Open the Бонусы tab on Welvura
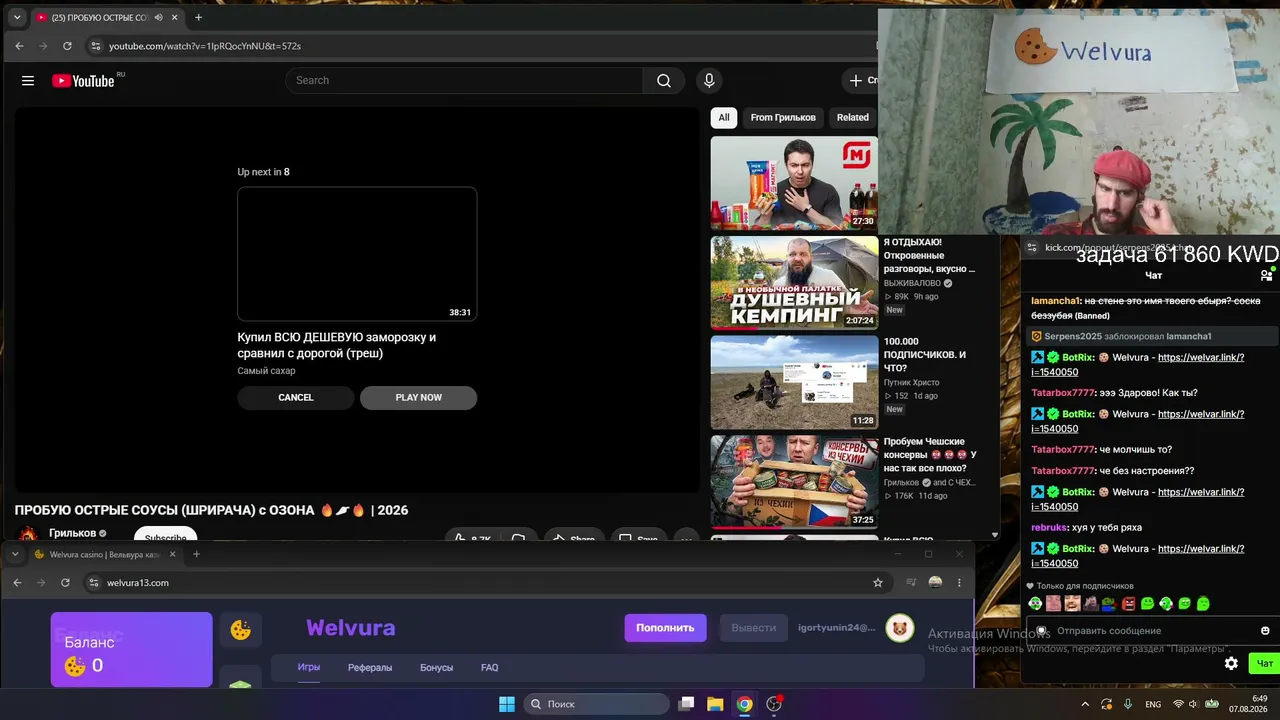This screenshot has width=1280, height=720. pyautogui.click(x=436, y=668)
